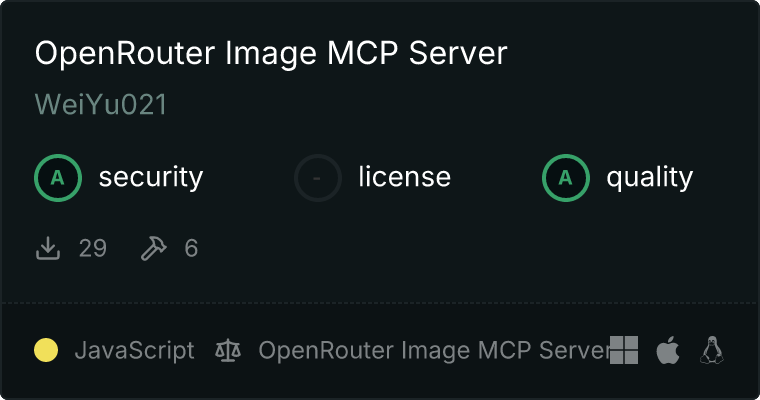Click the quality grade A badge
This screenshot has height=400, width=760.
[x=566, y=178]
